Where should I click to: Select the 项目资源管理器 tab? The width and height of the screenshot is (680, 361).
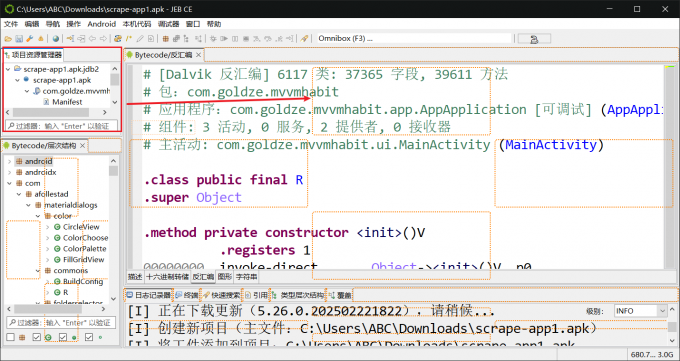33,55
